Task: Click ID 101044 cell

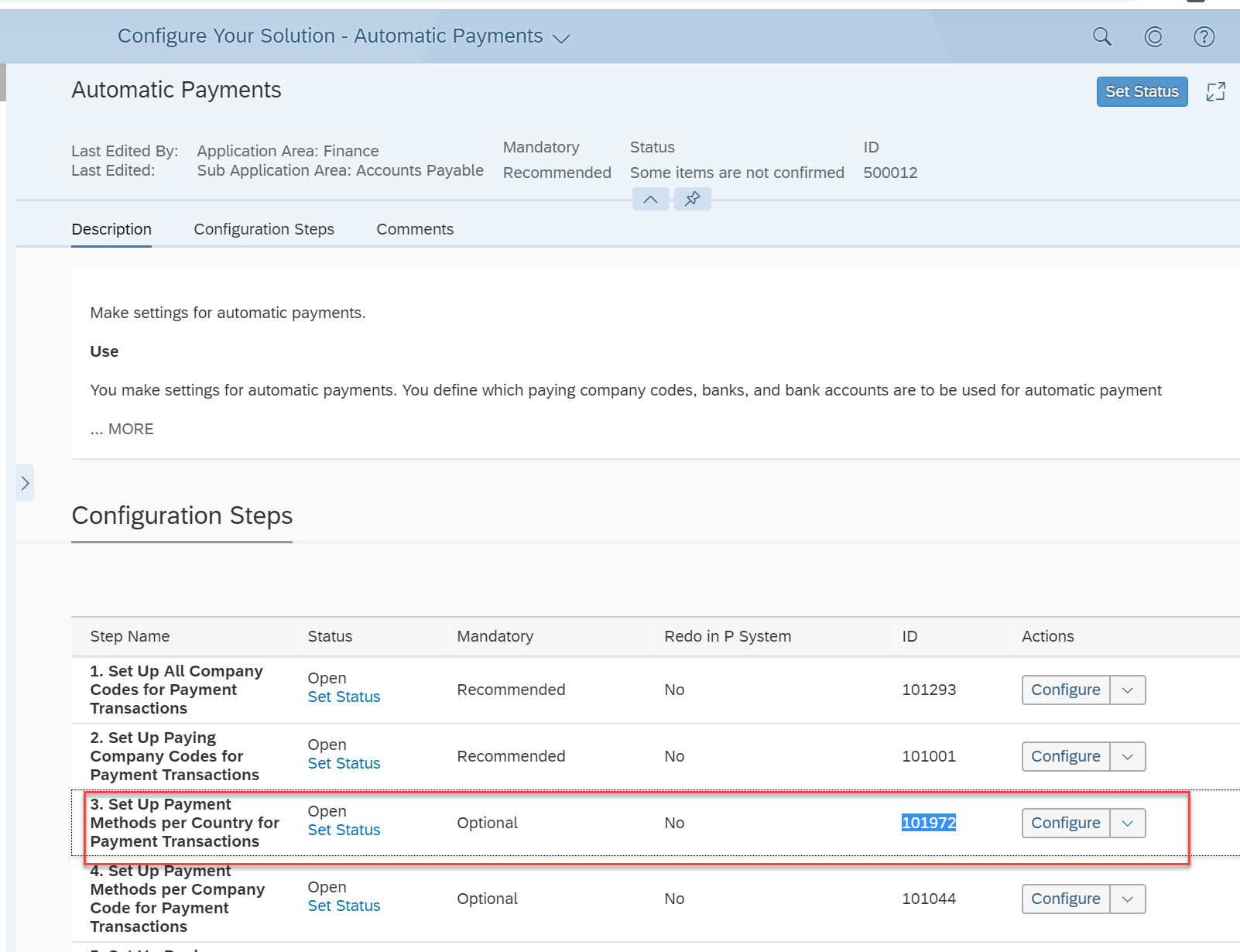Action: coord(929,899)
